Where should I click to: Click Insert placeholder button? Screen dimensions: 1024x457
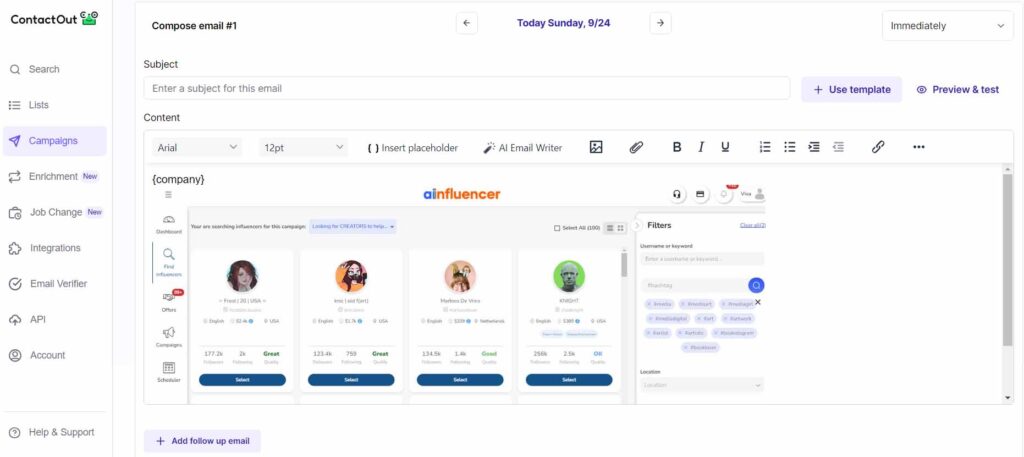413,148
